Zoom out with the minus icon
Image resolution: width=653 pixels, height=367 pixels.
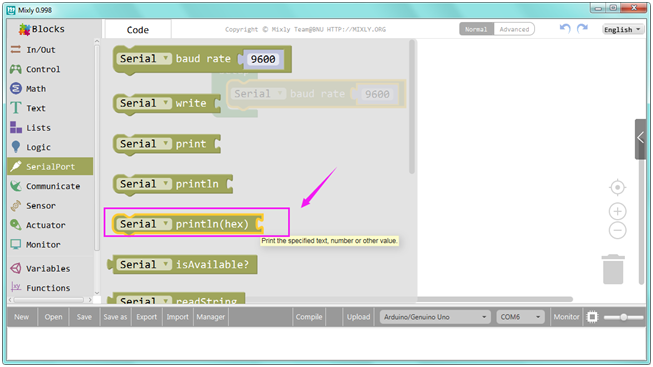point(617,230)
